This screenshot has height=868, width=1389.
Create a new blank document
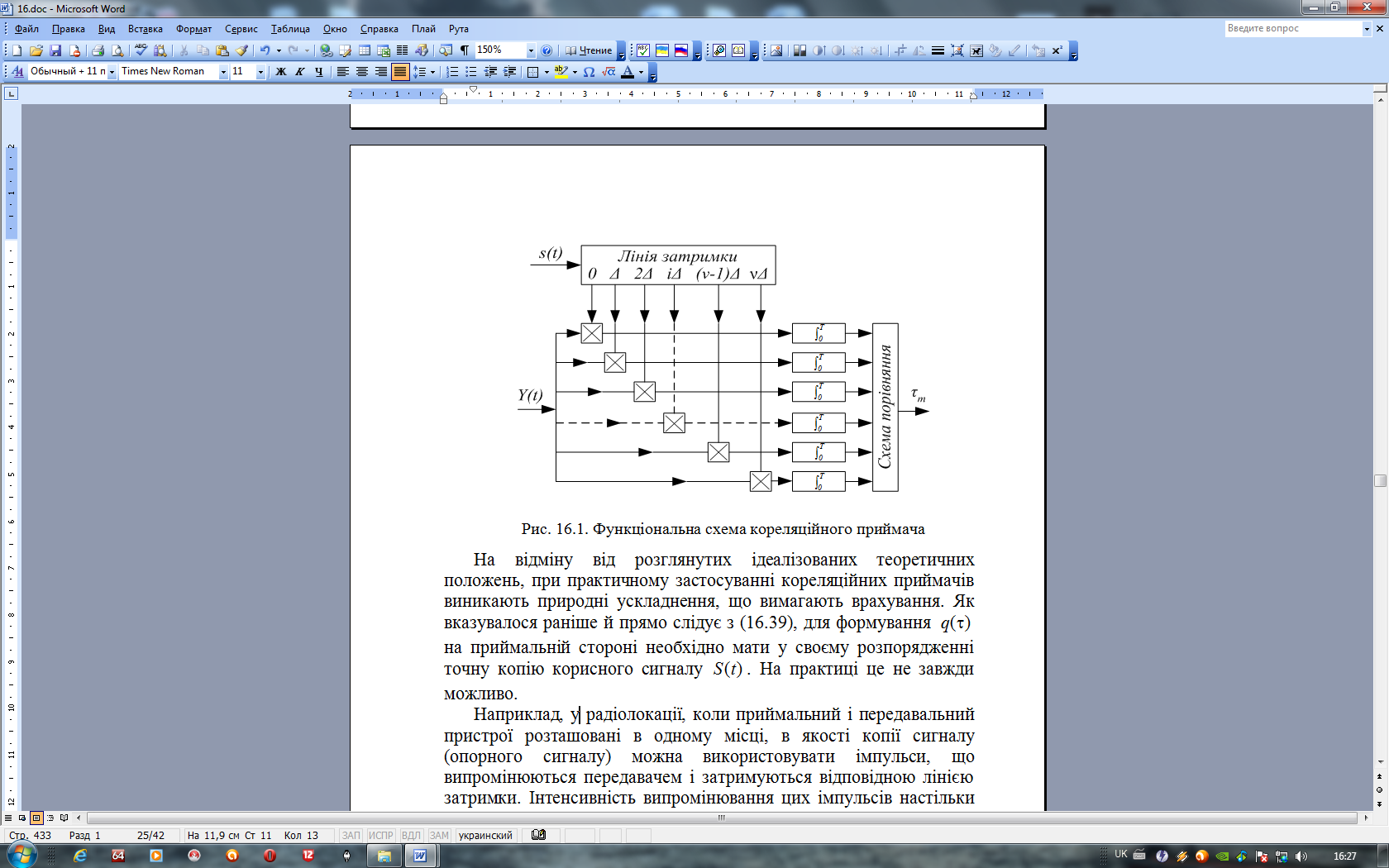(x=17, y=50)
